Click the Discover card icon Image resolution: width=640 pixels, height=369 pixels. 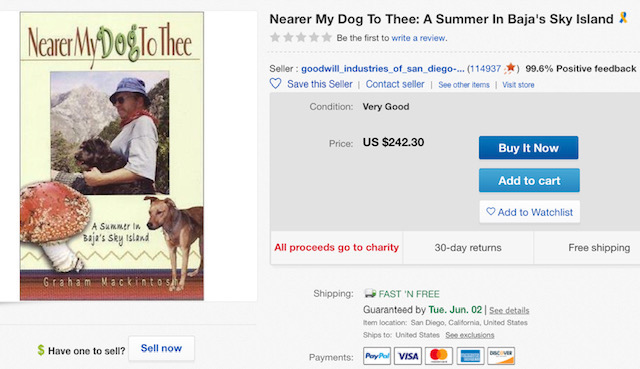click(501, 356)
